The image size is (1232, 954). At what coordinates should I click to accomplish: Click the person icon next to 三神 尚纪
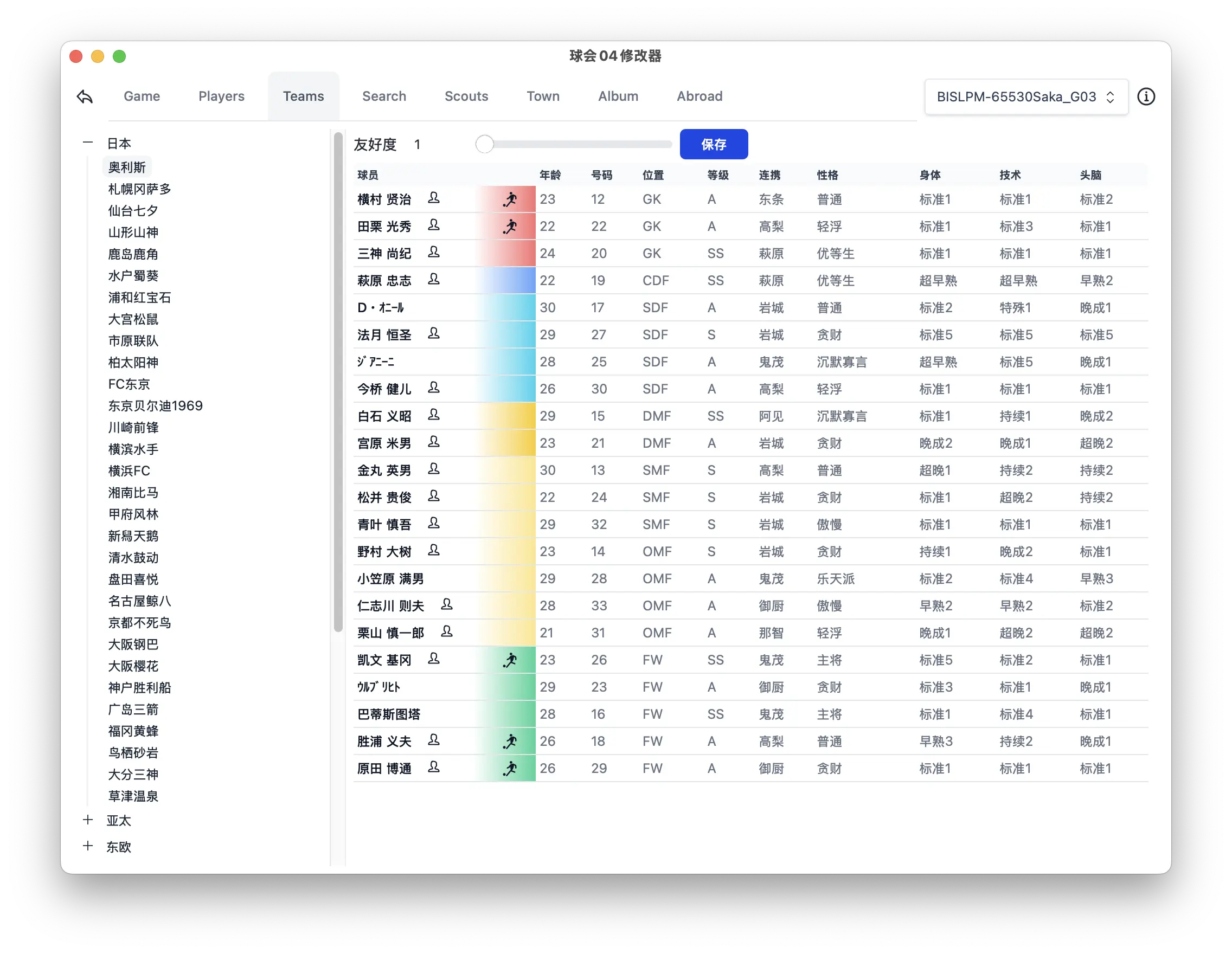coord(434,253)
